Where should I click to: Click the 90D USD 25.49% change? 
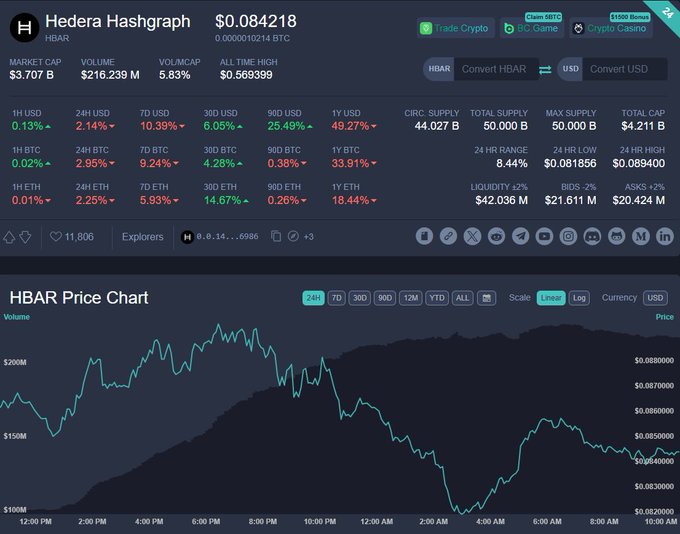[290, 126]
